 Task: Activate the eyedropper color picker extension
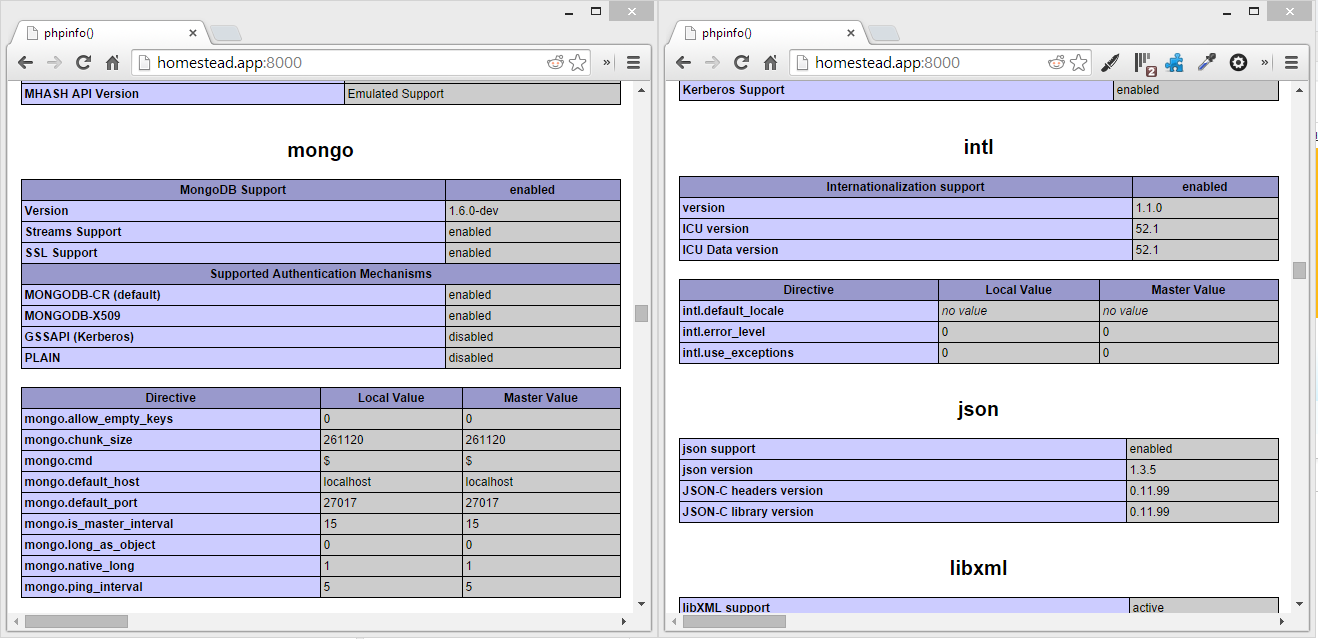(1207, 63)
